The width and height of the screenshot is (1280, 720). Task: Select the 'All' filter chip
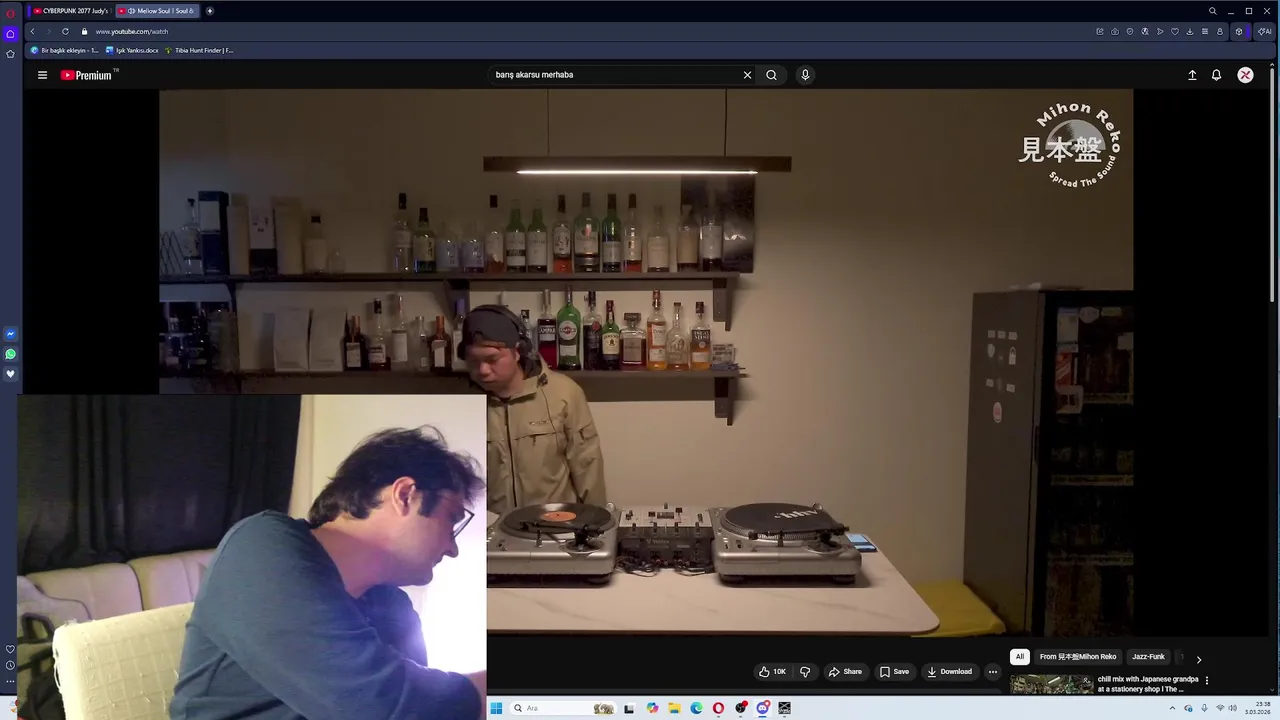click(1020, 657)
